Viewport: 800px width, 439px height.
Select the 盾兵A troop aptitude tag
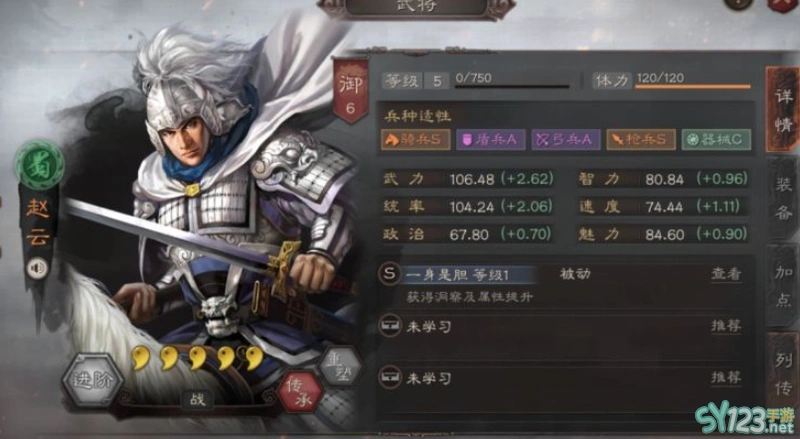pyautogui.click(x=490, y=140)
